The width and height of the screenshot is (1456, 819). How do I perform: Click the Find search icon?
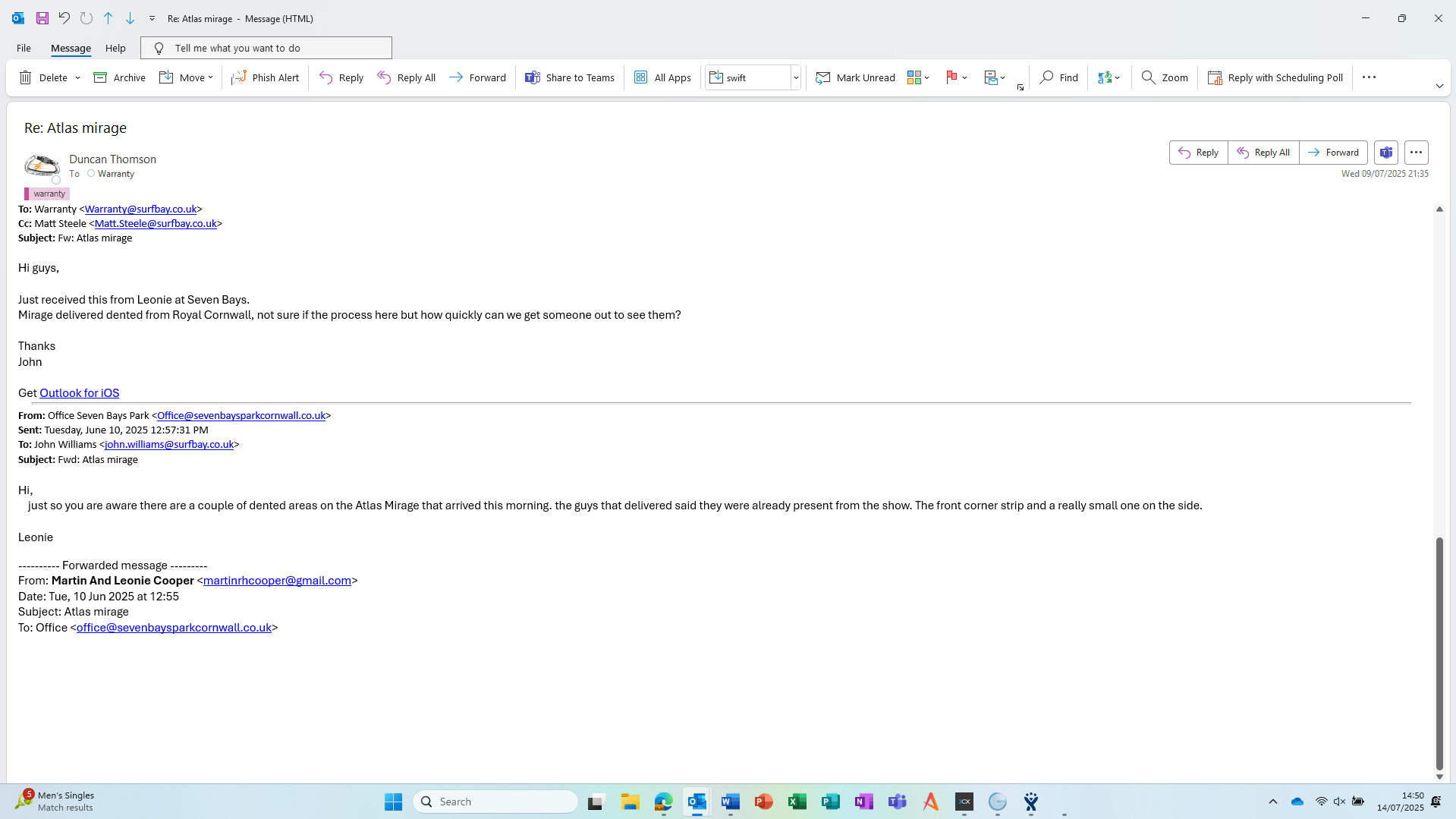coord(1047,77)
